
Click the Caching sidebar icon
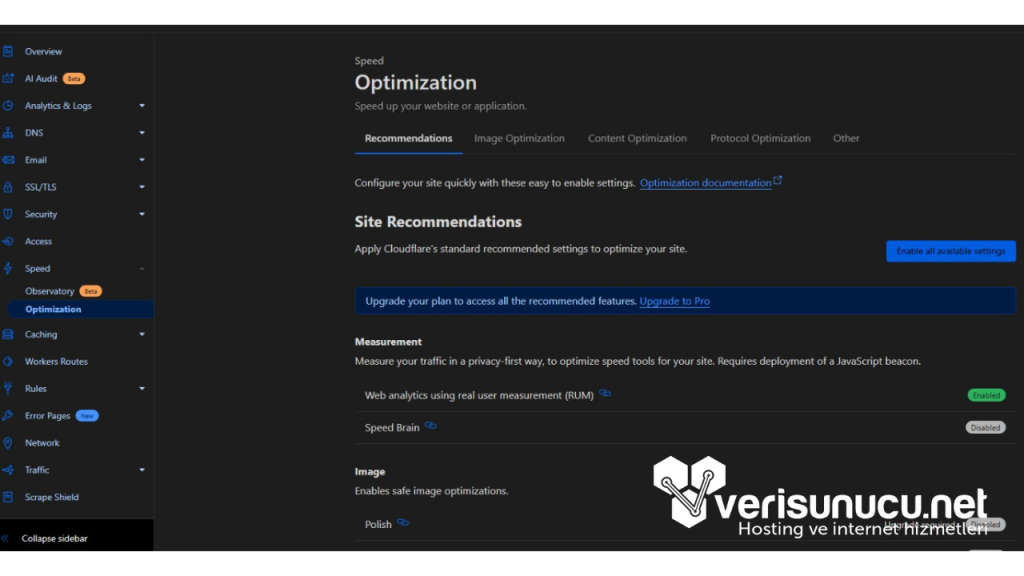click(x=8, y=334)
